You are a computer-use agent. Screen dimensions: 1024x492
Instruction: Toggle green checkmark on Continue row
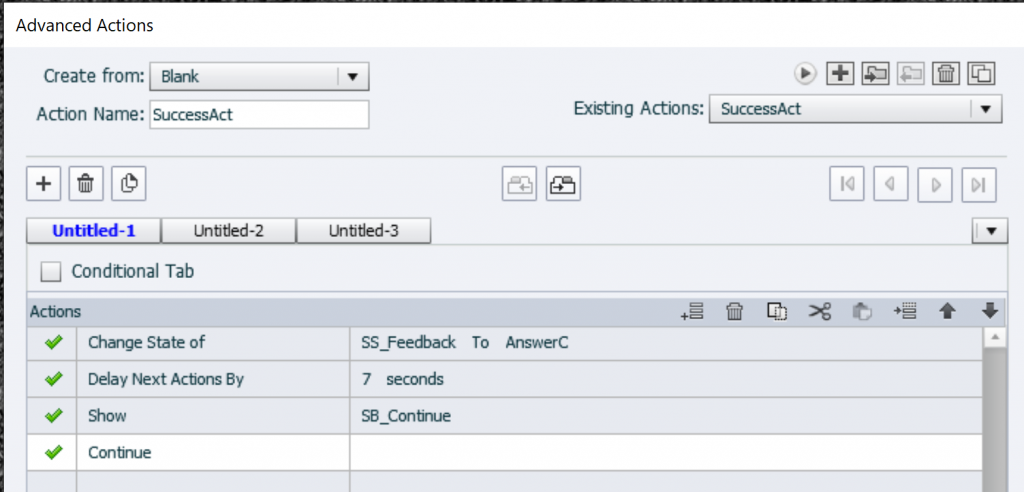(x=54, y=452)
